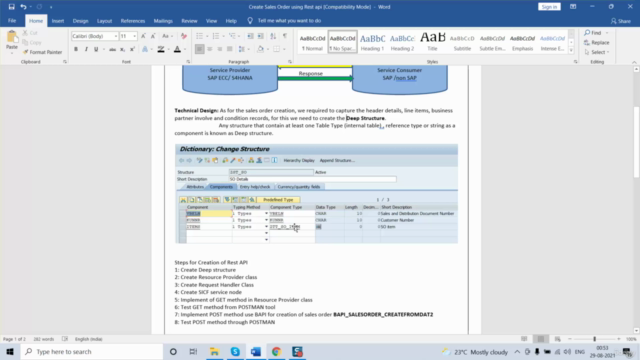This screenshot has height=360, width=640.
Task: Open the font size dropdown
Action: [x=134, y=36]
